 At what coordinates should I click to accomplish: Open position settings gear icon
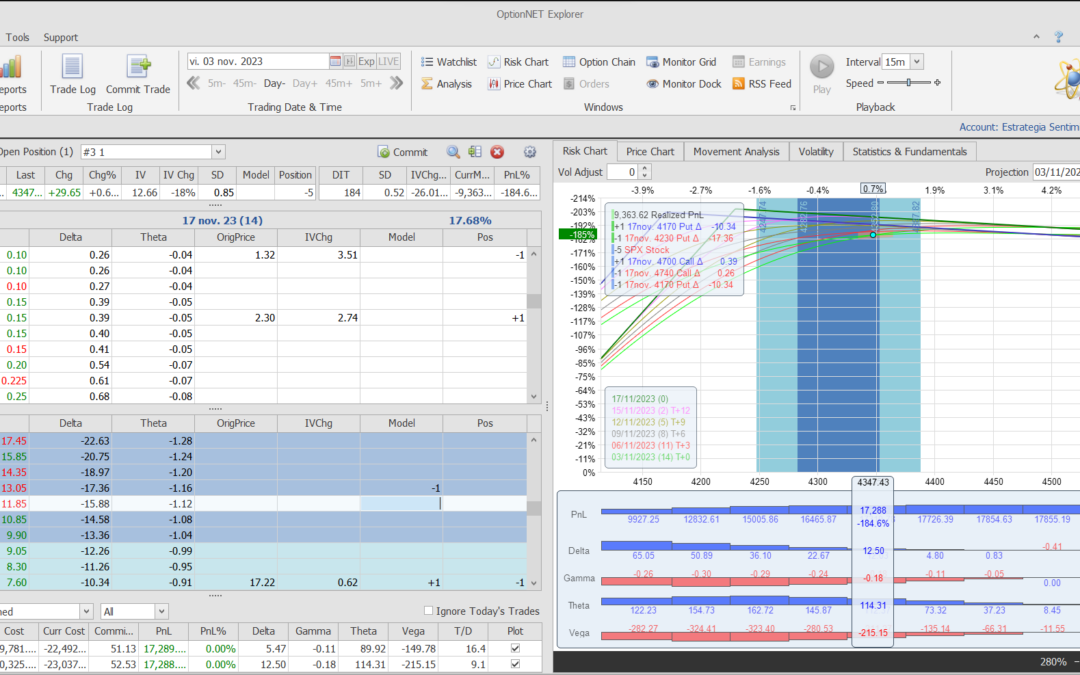530,152
